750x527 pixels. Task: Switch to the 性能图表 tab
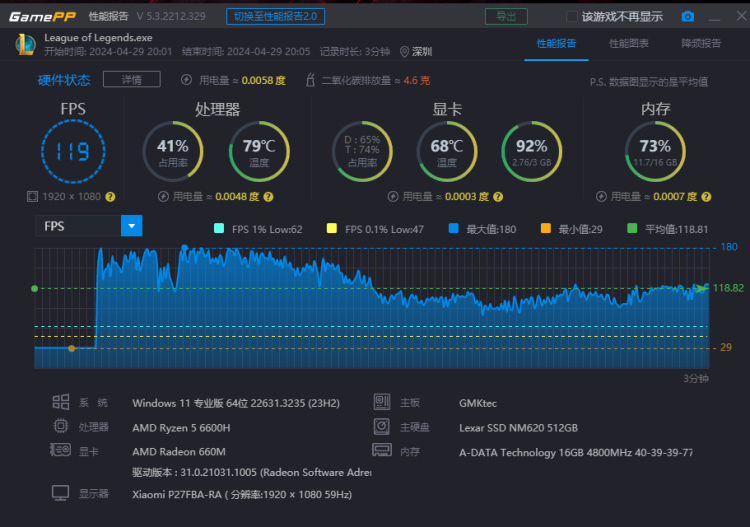[629, 44]
